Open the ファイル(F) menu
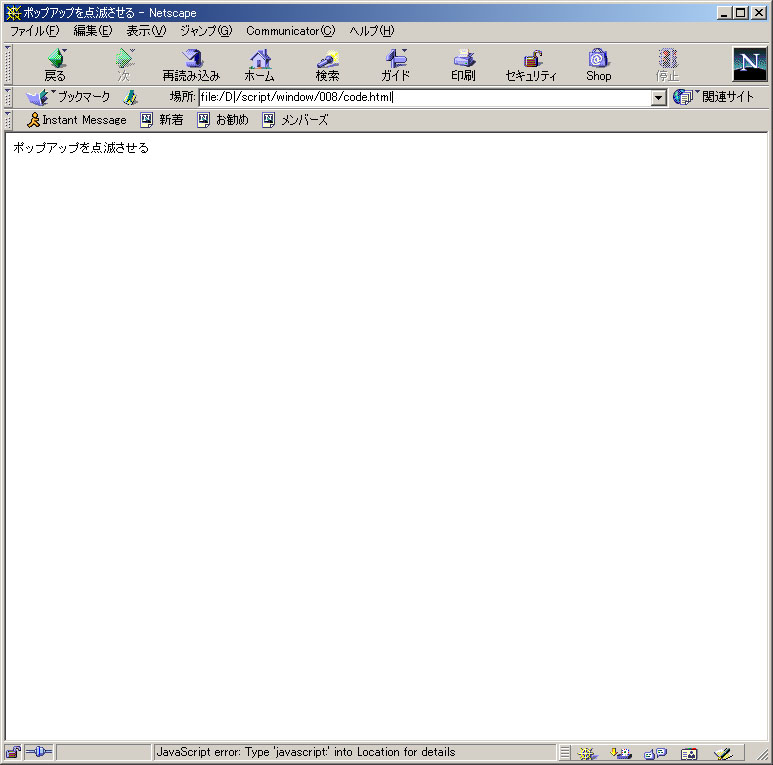 (x=35, y=31)
